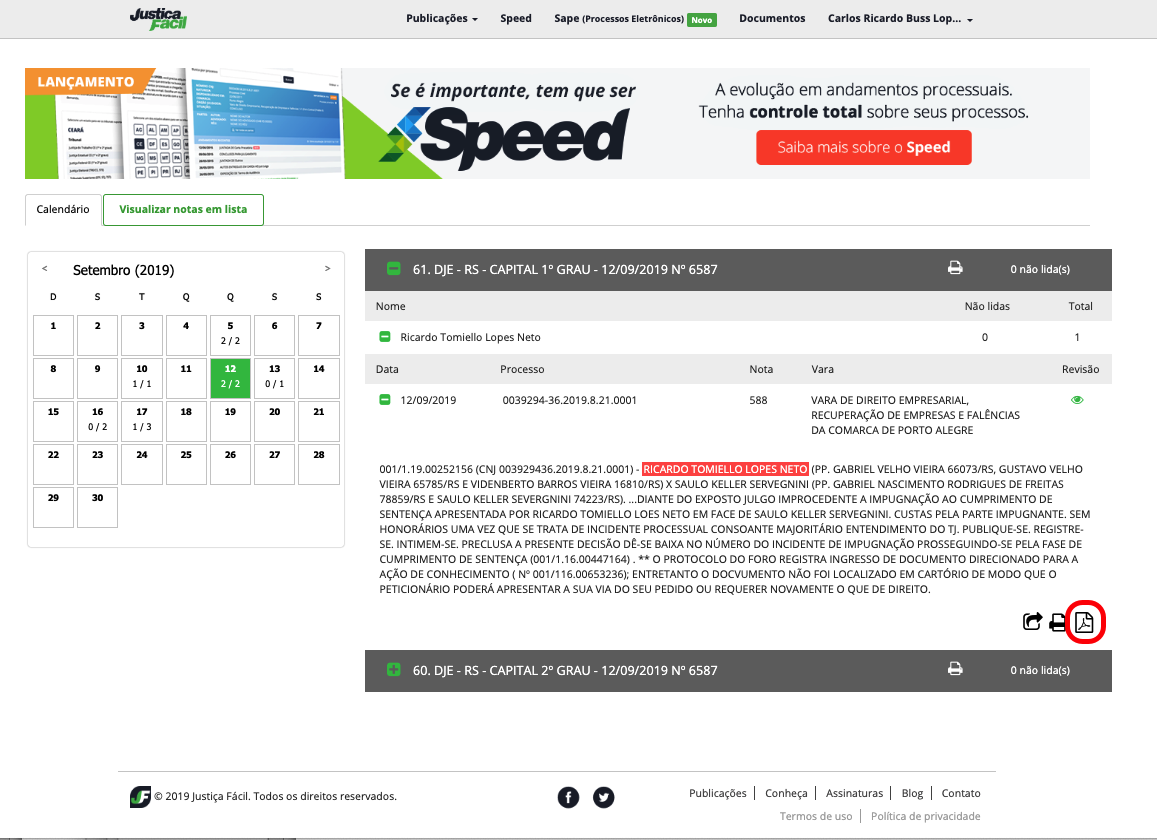Screen dimensions: 1157x840
Task: Select September 12 in the calendar
Action: [x=230, y=378]
